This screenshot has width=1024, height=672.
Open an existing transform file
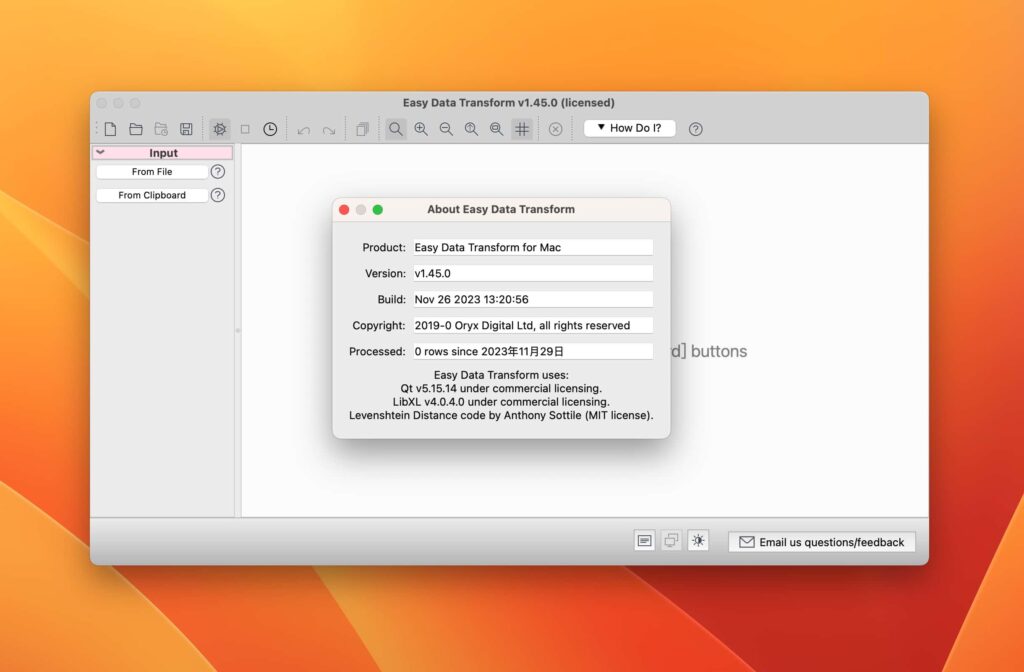135,129
